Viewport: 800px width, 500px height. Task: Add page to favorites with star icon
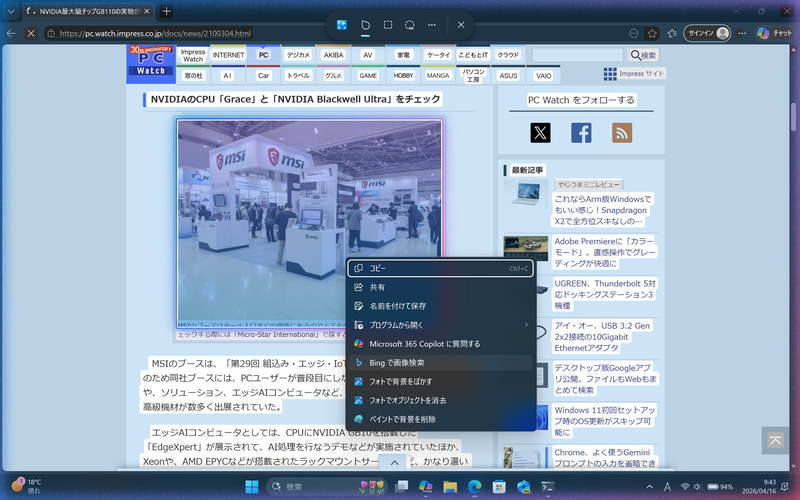[x=652, y=33]
